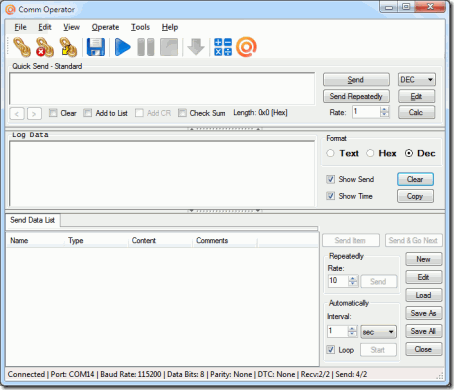Viewport: 454px width, 390px height.
Task: Open the Edit menu
Action: tap(45, 27)
